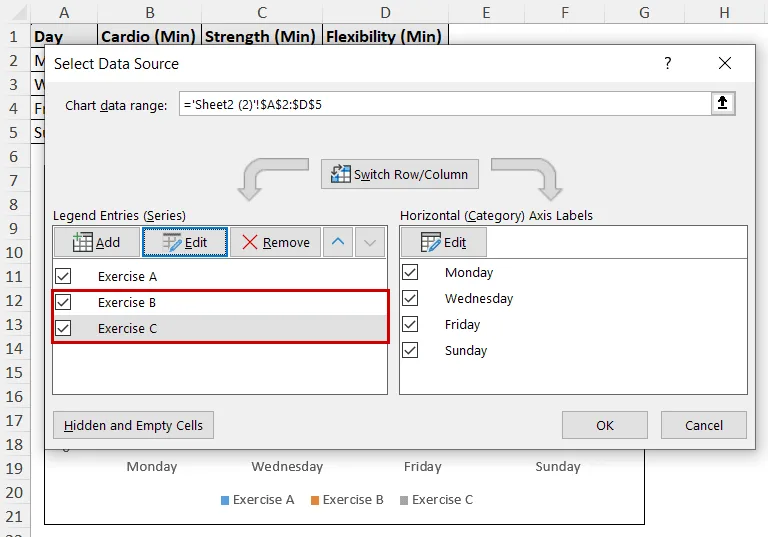Toggle the Friday category checkbox

[410, 324]
